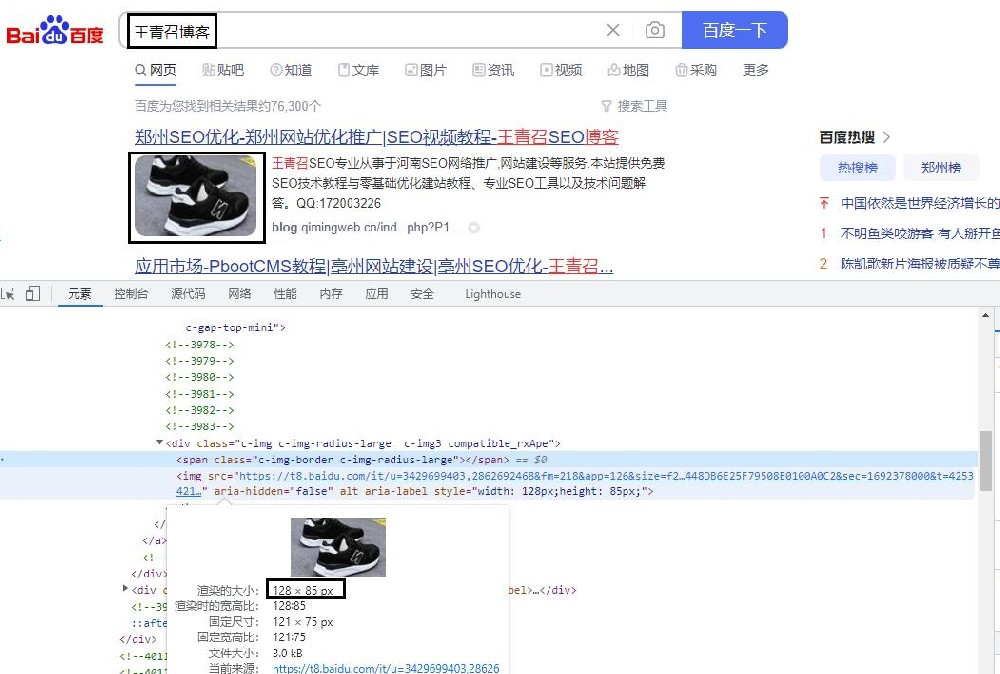Image resolution: width=1000 pixels, height=674 pixels.
Task: Switch to the 控制台 DevTools tab
Action: 131,294
